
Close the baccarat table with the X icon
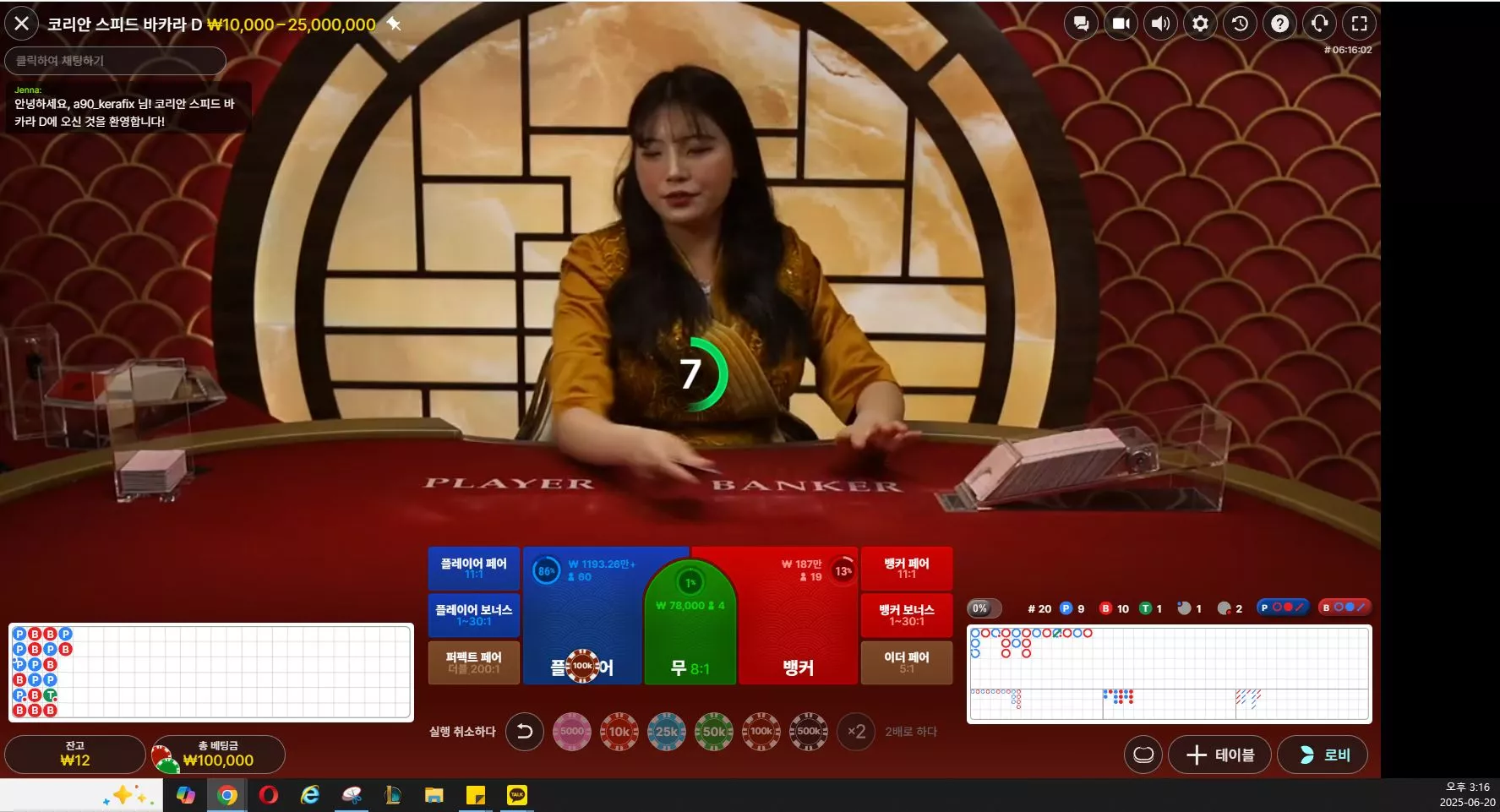click(x=22, y=24)
